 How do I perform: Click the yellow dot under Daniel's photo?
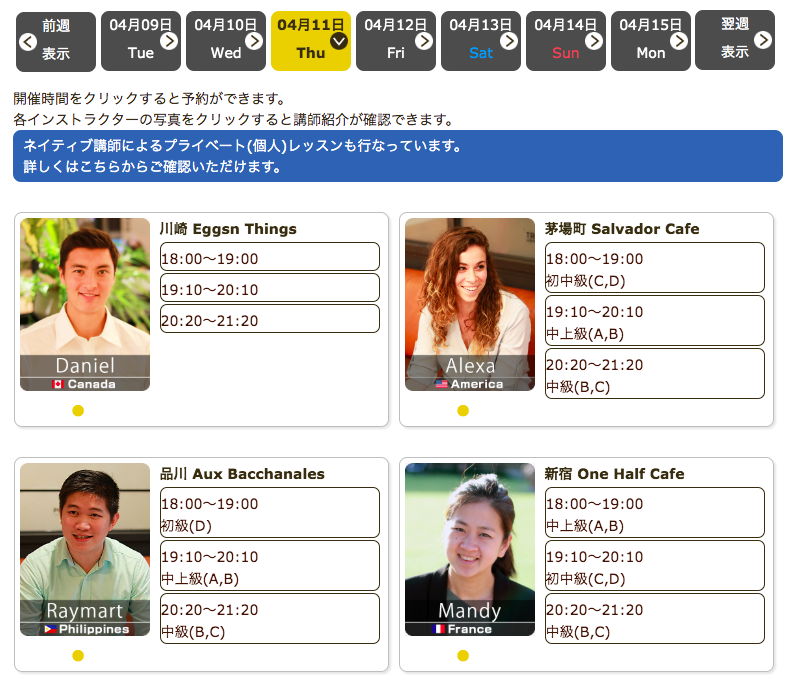point(78,410)
